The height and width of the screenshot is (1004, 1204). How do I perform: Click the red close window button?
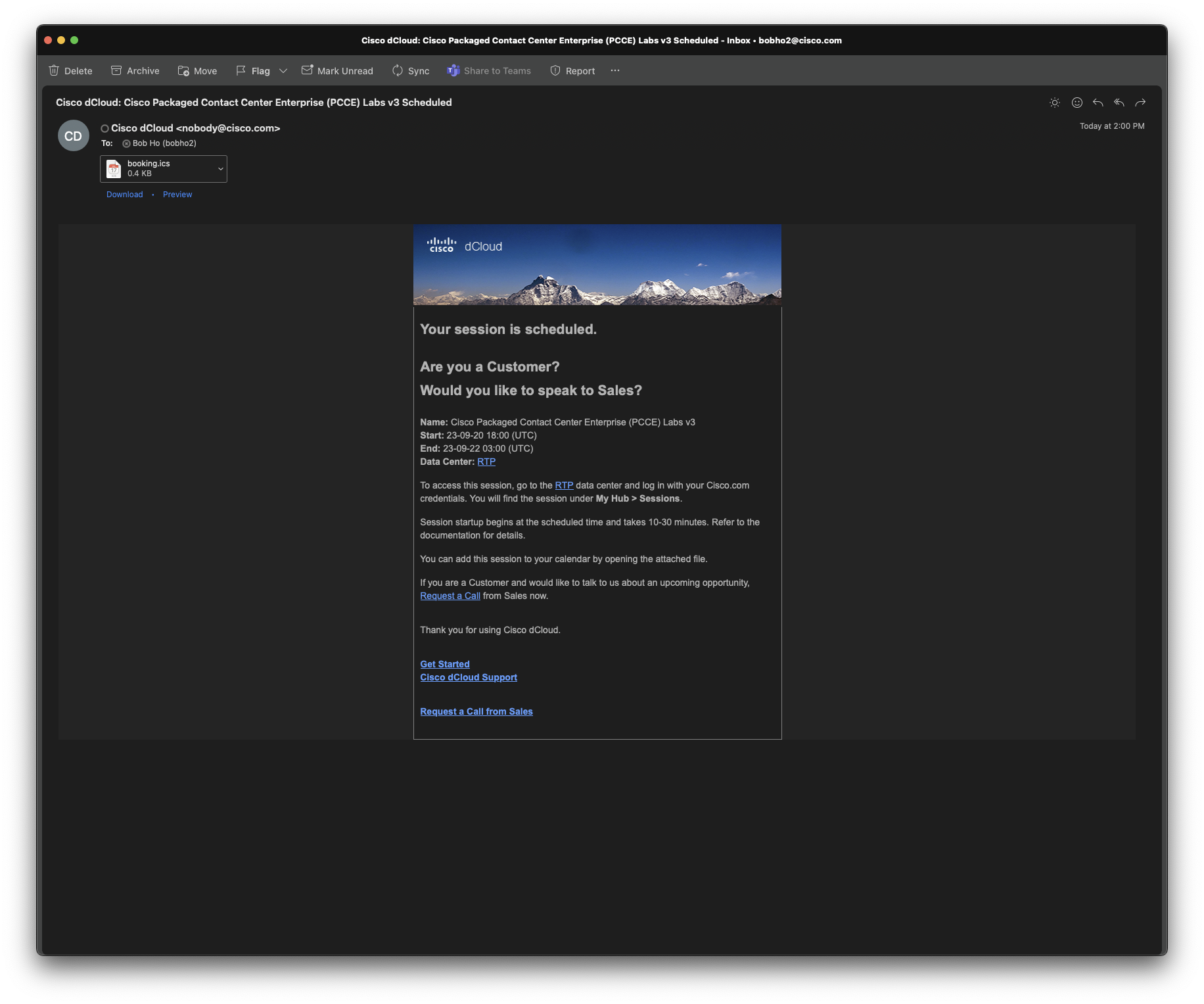coord(48,40)
